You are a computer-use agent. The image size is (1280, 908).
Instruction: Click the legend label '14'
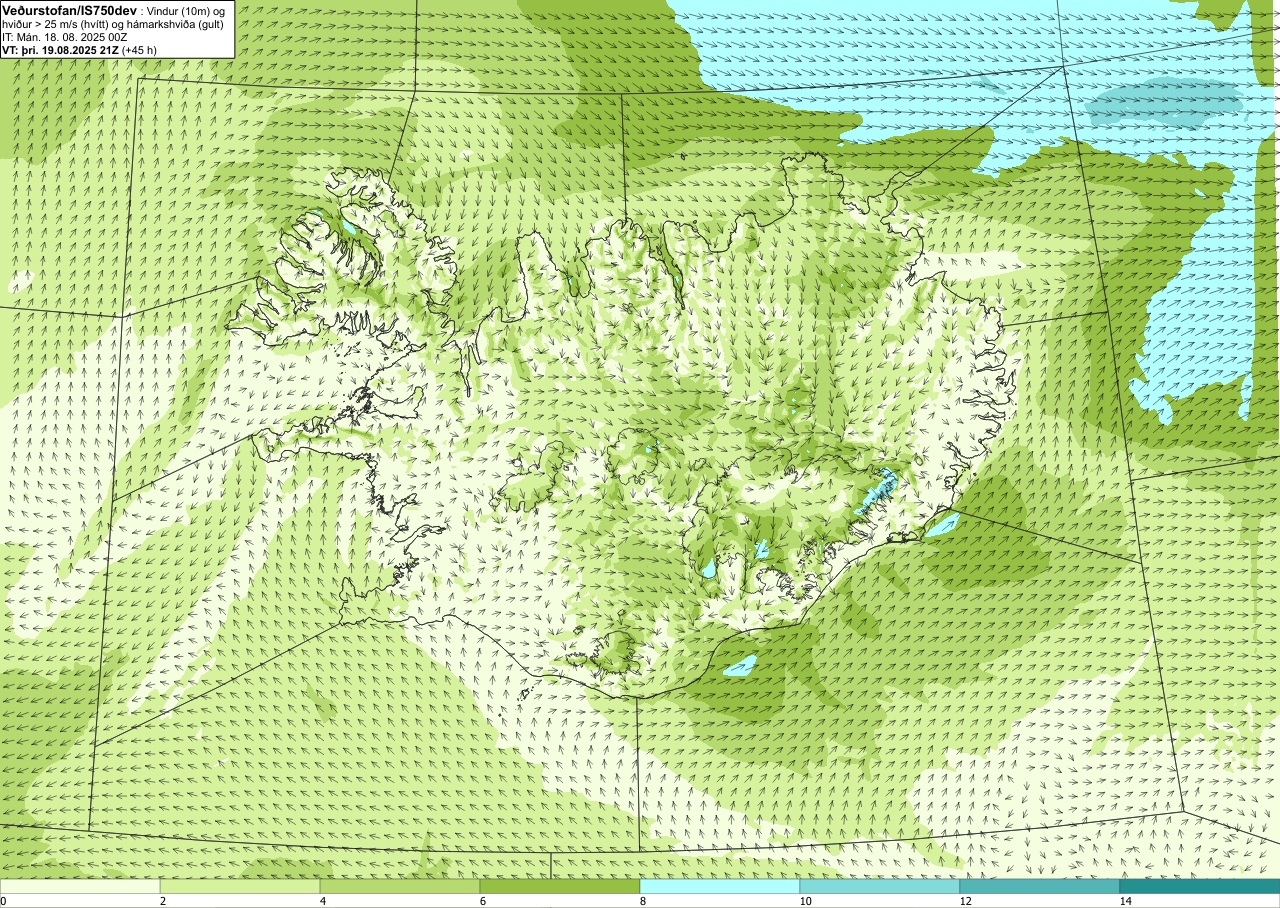1125,902
